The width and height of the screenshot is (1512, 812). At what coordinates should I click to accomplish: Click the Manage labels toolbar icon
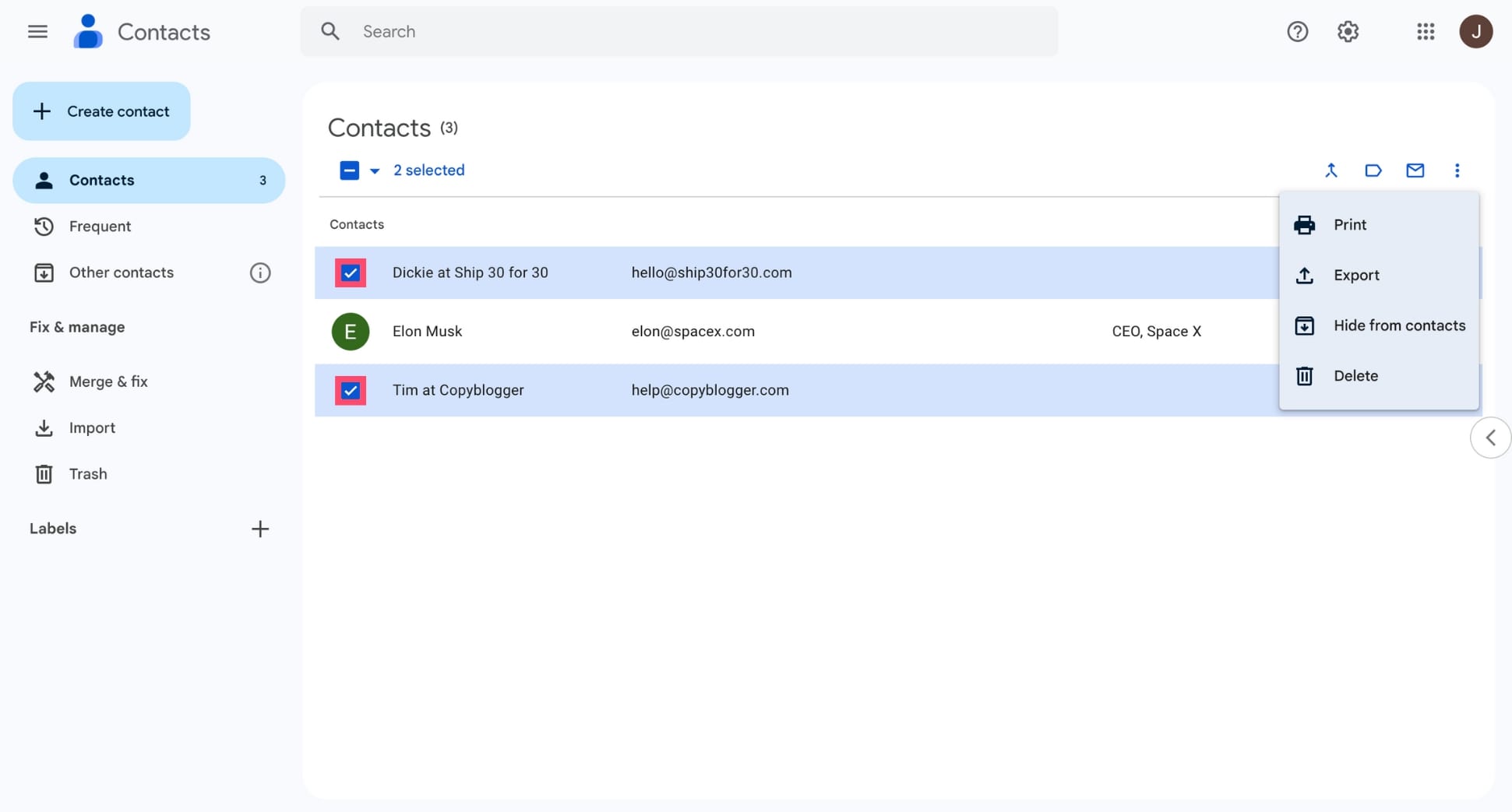(x=1373, y=170)
